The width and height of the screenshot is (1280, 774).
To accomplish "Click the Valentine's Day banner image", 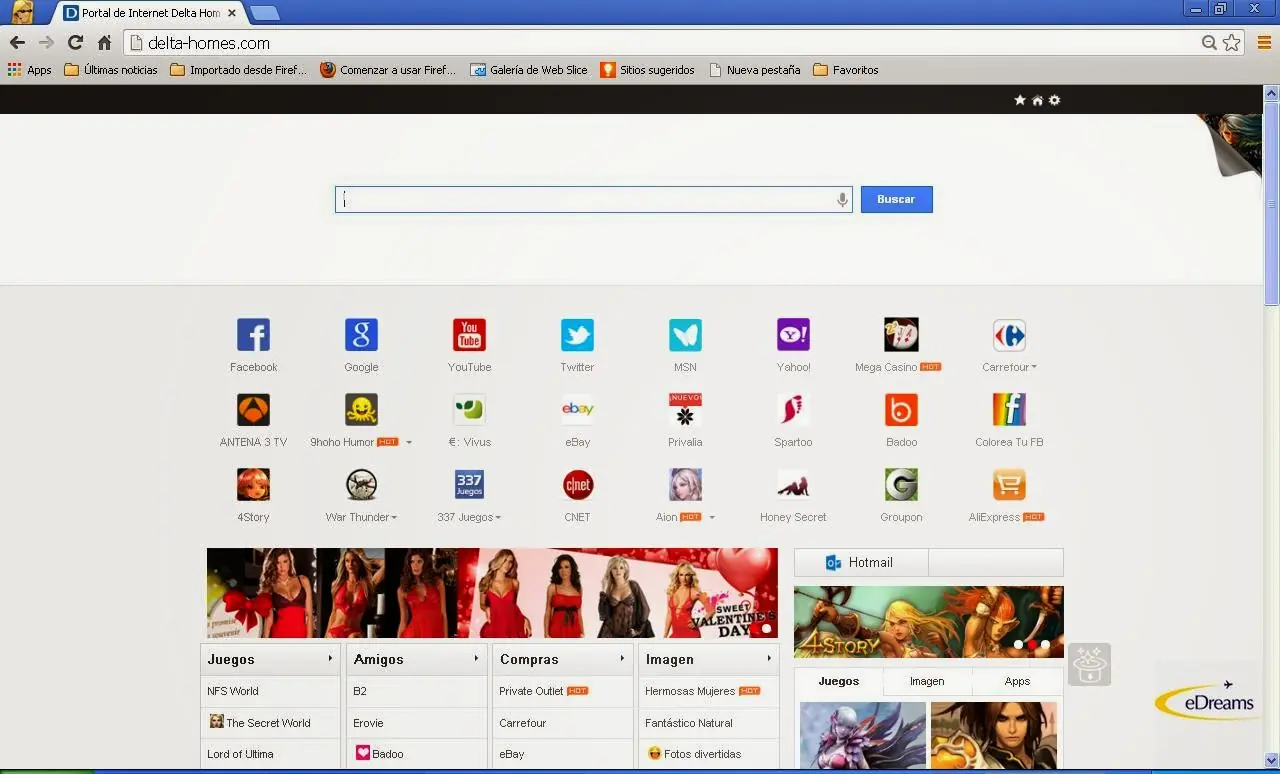I will (492, 593).
